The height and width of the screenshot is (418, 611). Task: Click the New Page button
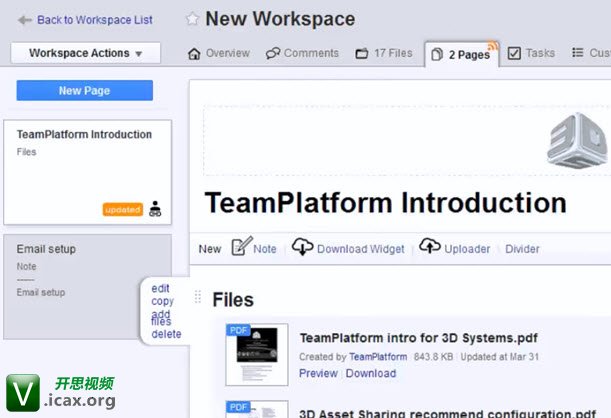(x=85, y=90)
